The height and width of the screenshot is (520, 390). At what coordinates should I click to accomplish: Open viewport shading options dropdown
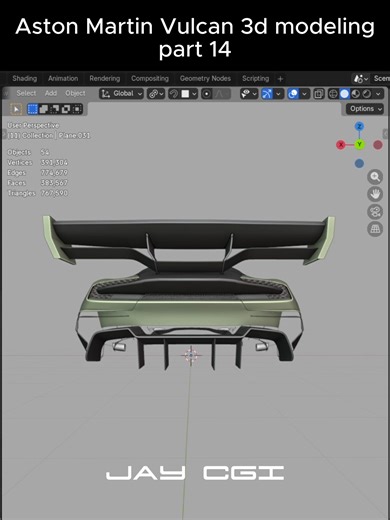tap(378, 94)
